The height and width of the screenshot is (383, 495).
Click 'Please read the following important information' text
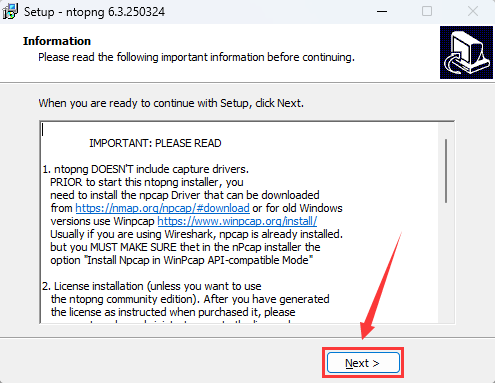[196, 57]
